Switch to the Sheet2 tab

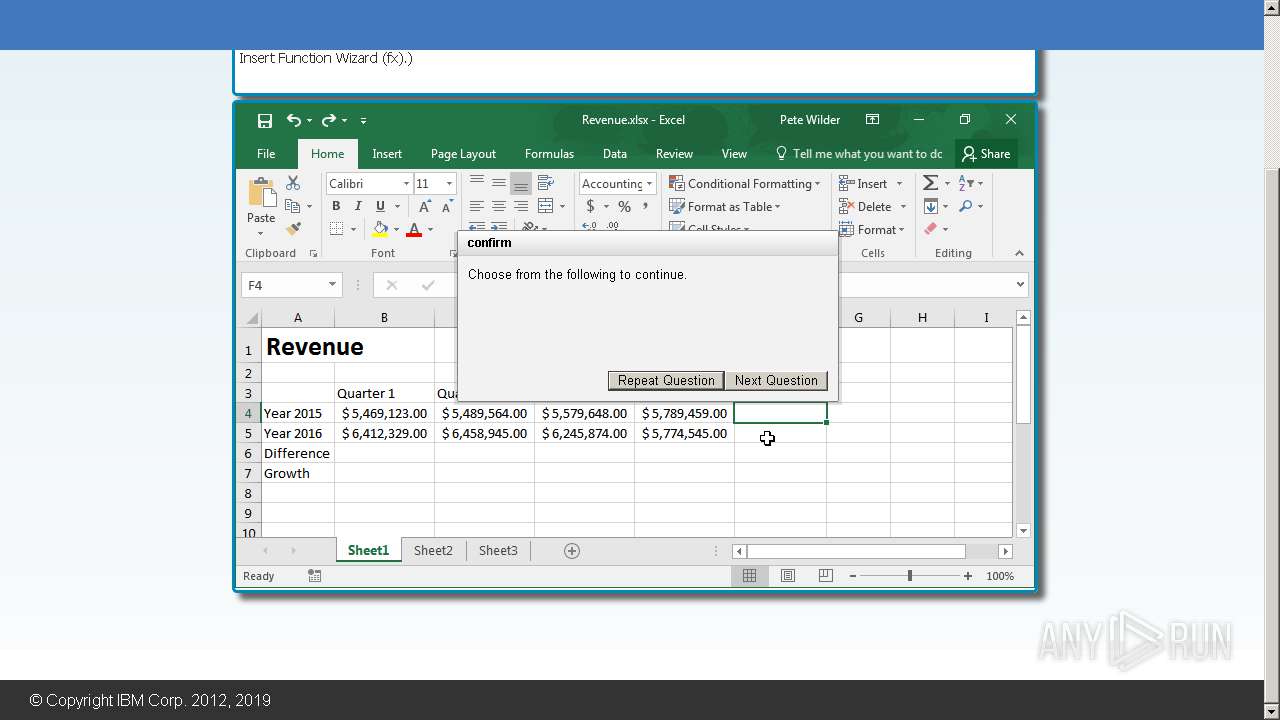(433, 551)
